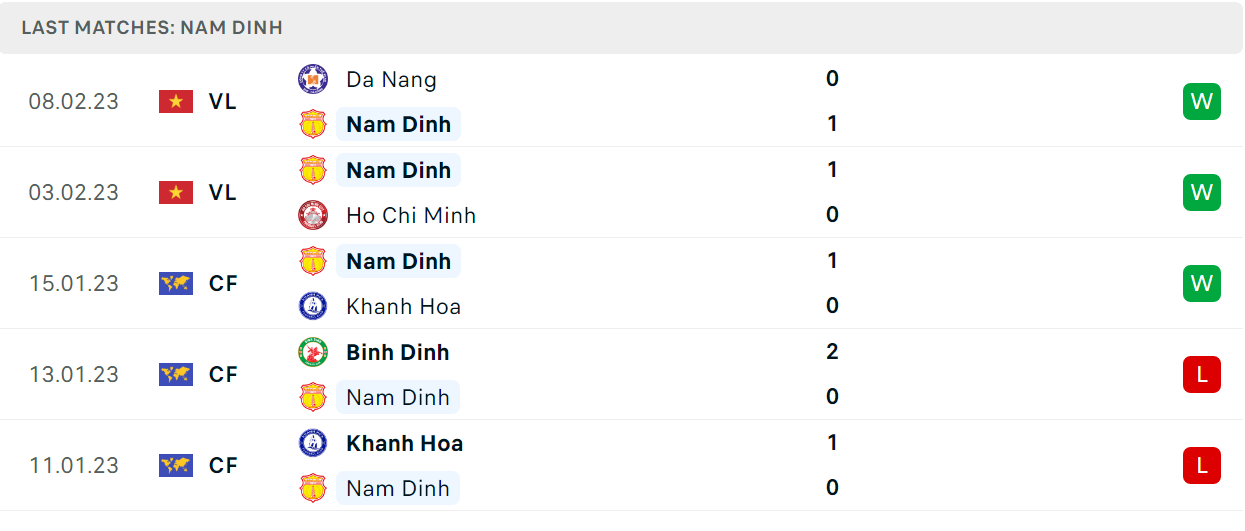1245x531 pixels.
Task: Open the Da Nang team link
Action: (x=391, y=79)
